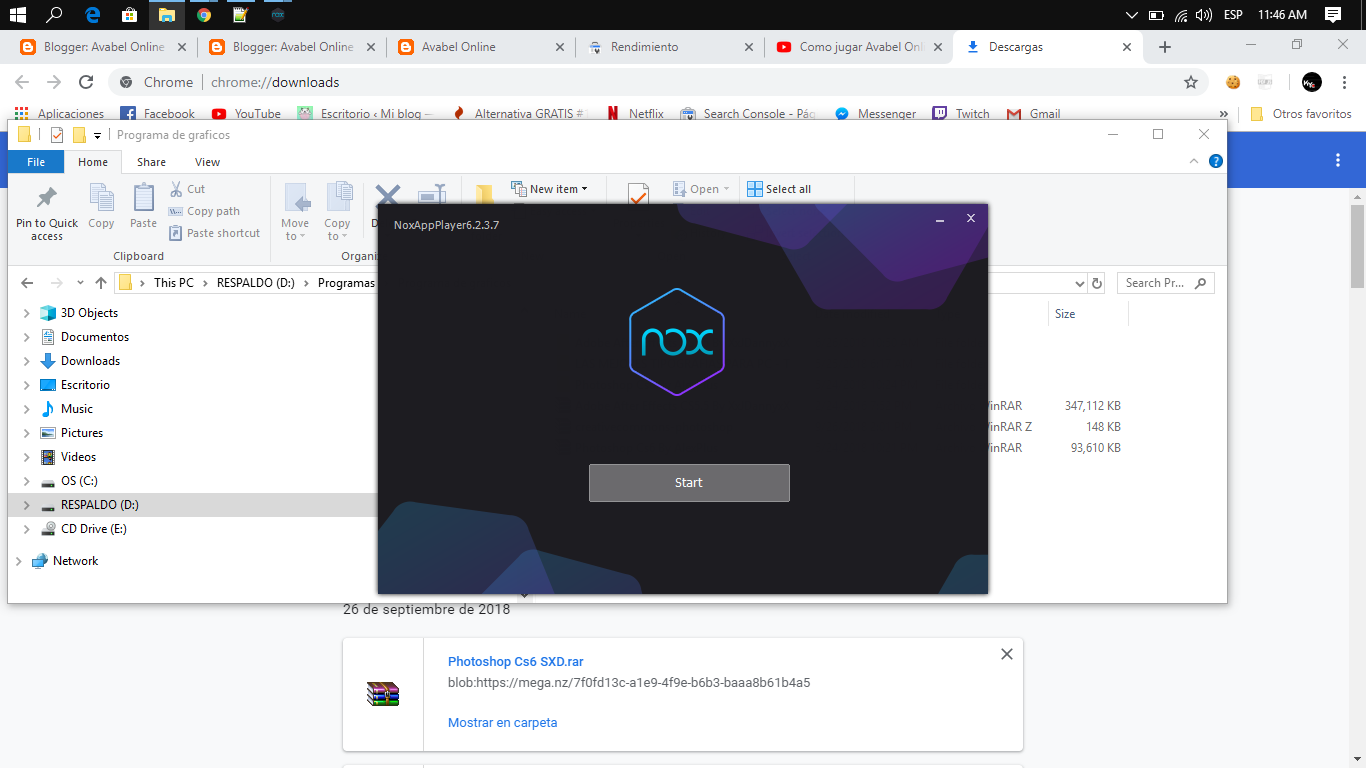Switch to the Como jugar Avabel YouTube tab
Screen dimensions: 1366x768
pos(859,47)
